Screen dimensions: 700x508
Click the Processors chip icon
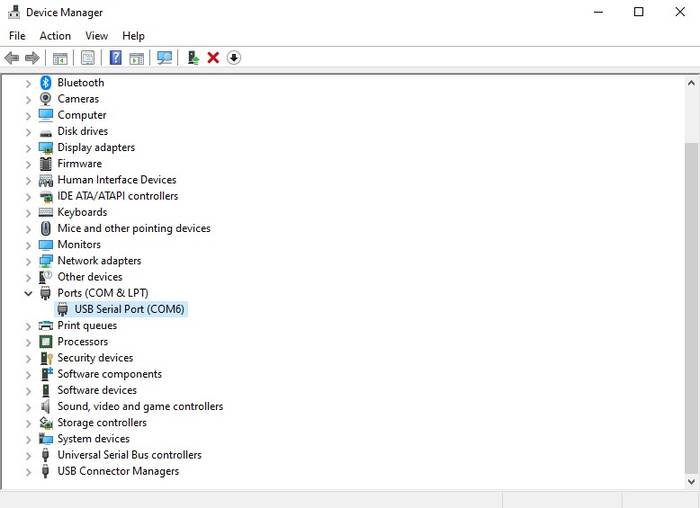(x=46, y=341)
